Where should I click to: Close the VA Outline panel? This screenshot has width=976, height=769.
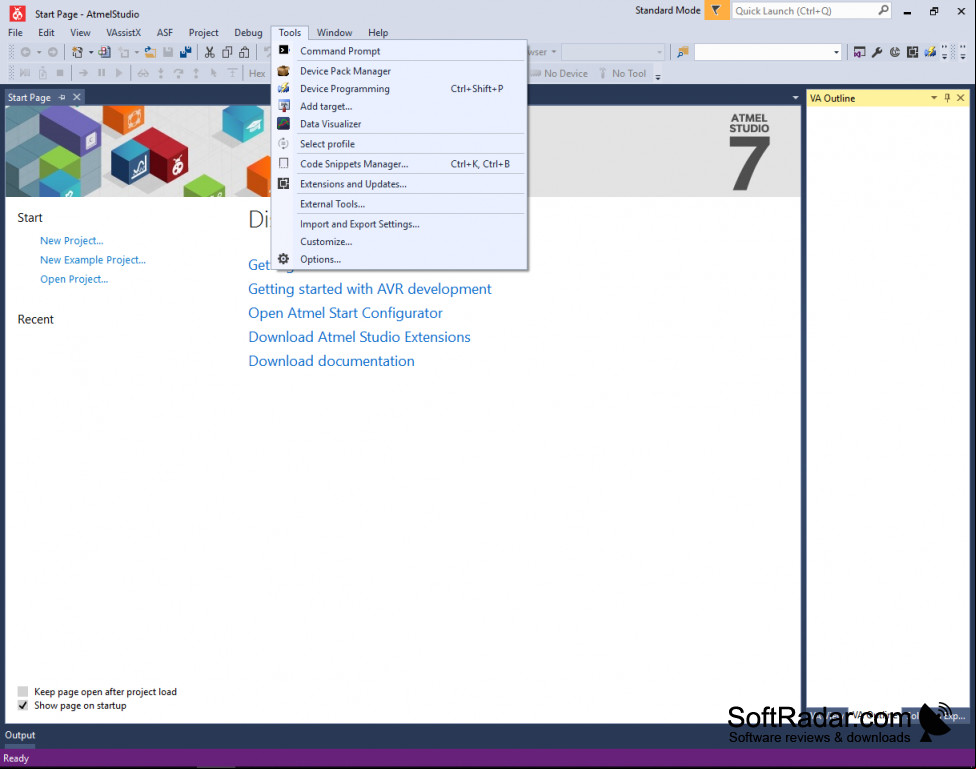pos(960,98)
